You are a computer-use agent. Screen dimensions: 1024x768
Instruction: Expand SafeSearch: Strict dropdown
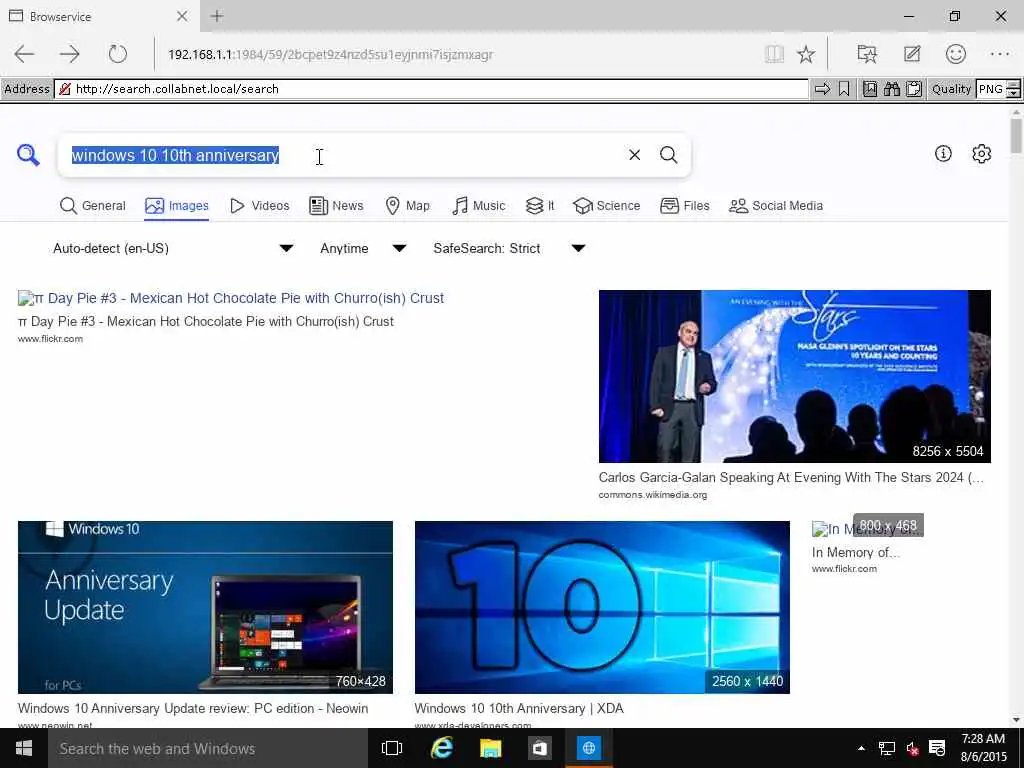click(509, 248)
